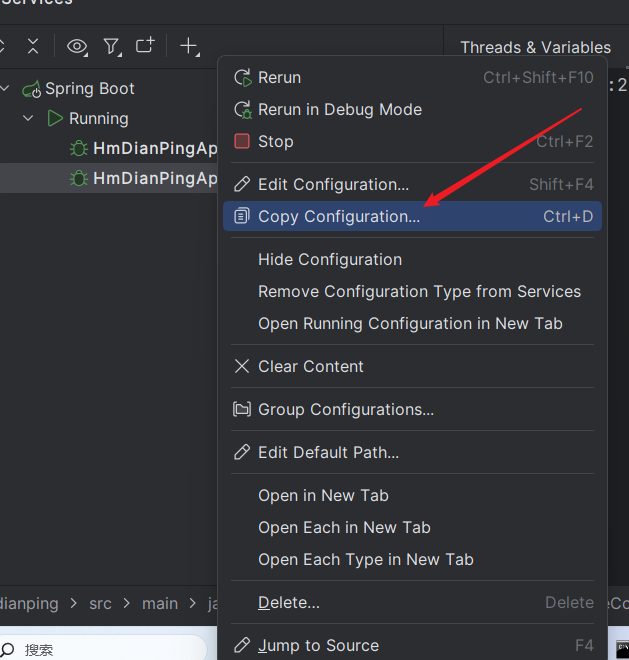Click the taskbar search magnifier icon
The image size is (629, 660).
tap(8, 649)
